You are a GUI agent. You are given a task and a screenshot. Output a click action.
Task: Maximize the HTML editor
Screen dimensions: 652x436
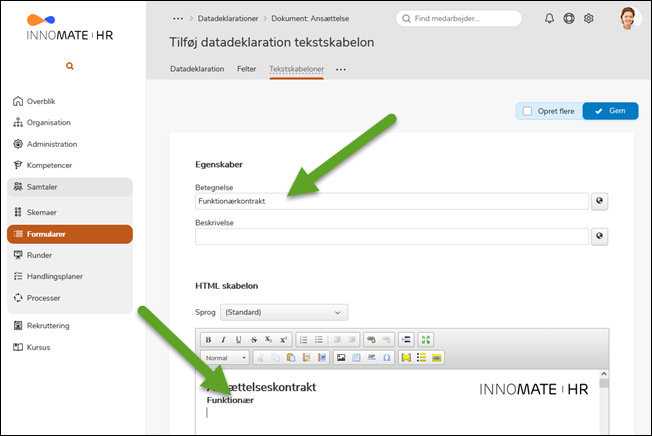point(426,340)
